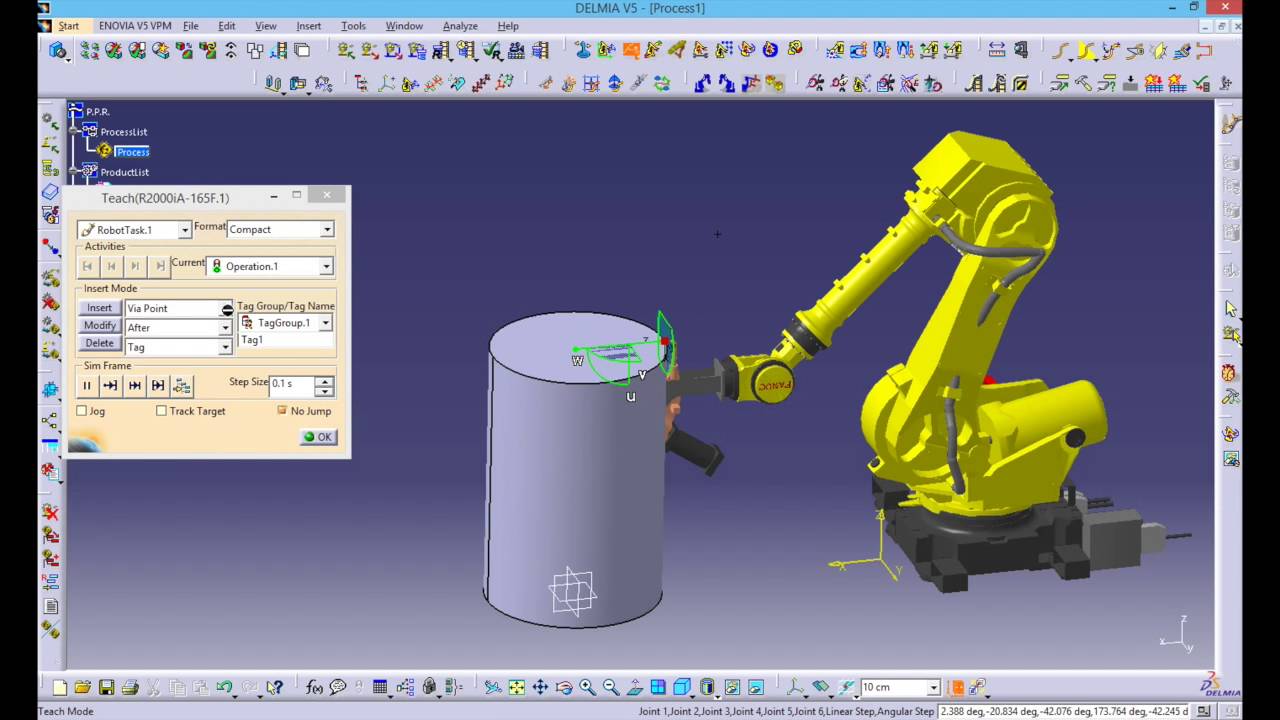Image resolution: width=1280 pixels, height=720 pixels.
Task: Open the Insert menu
Action: [309, 26]
